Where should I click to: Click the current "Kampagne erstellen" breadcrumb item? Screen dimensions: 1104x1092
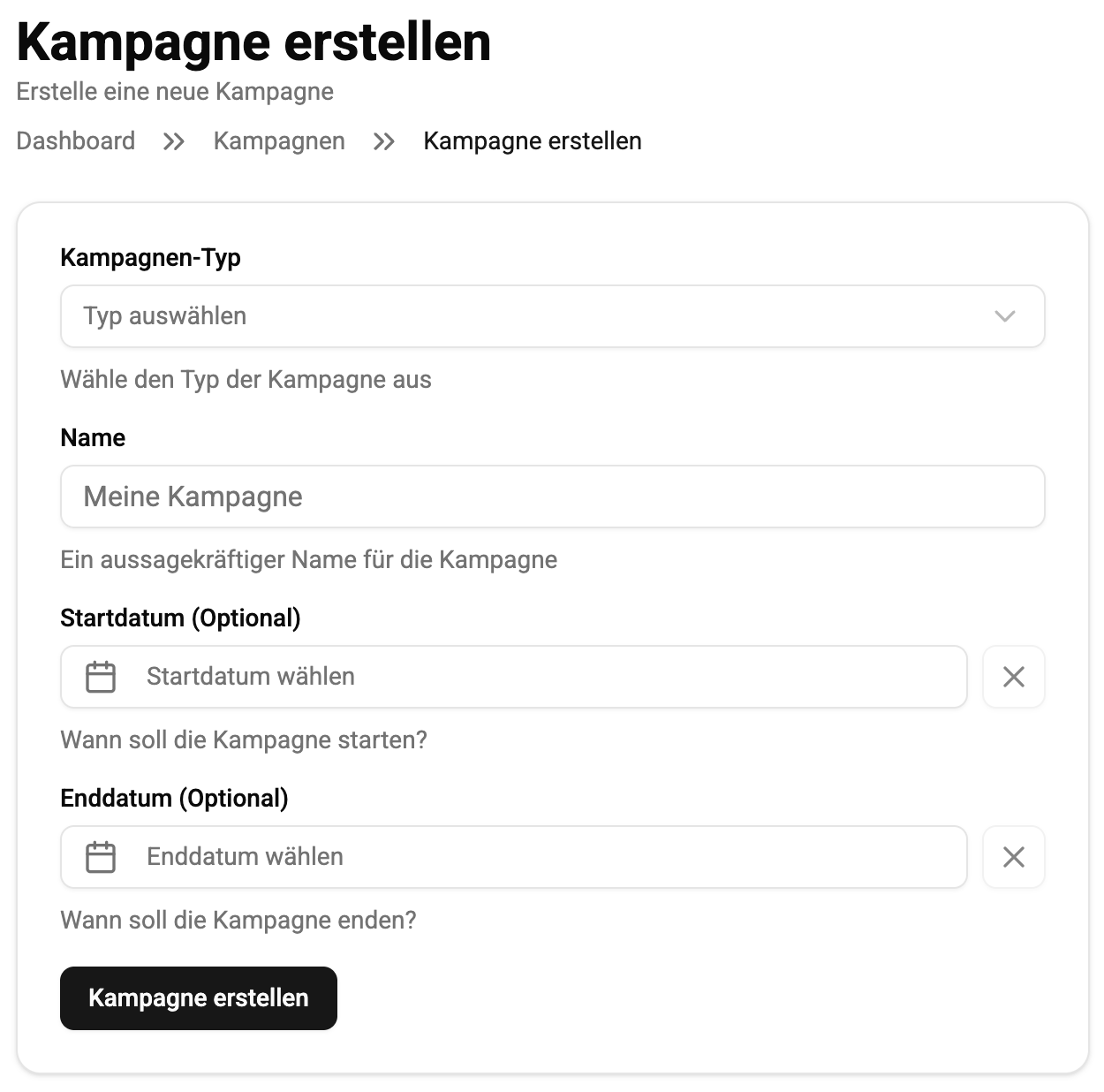coord(533,141)
